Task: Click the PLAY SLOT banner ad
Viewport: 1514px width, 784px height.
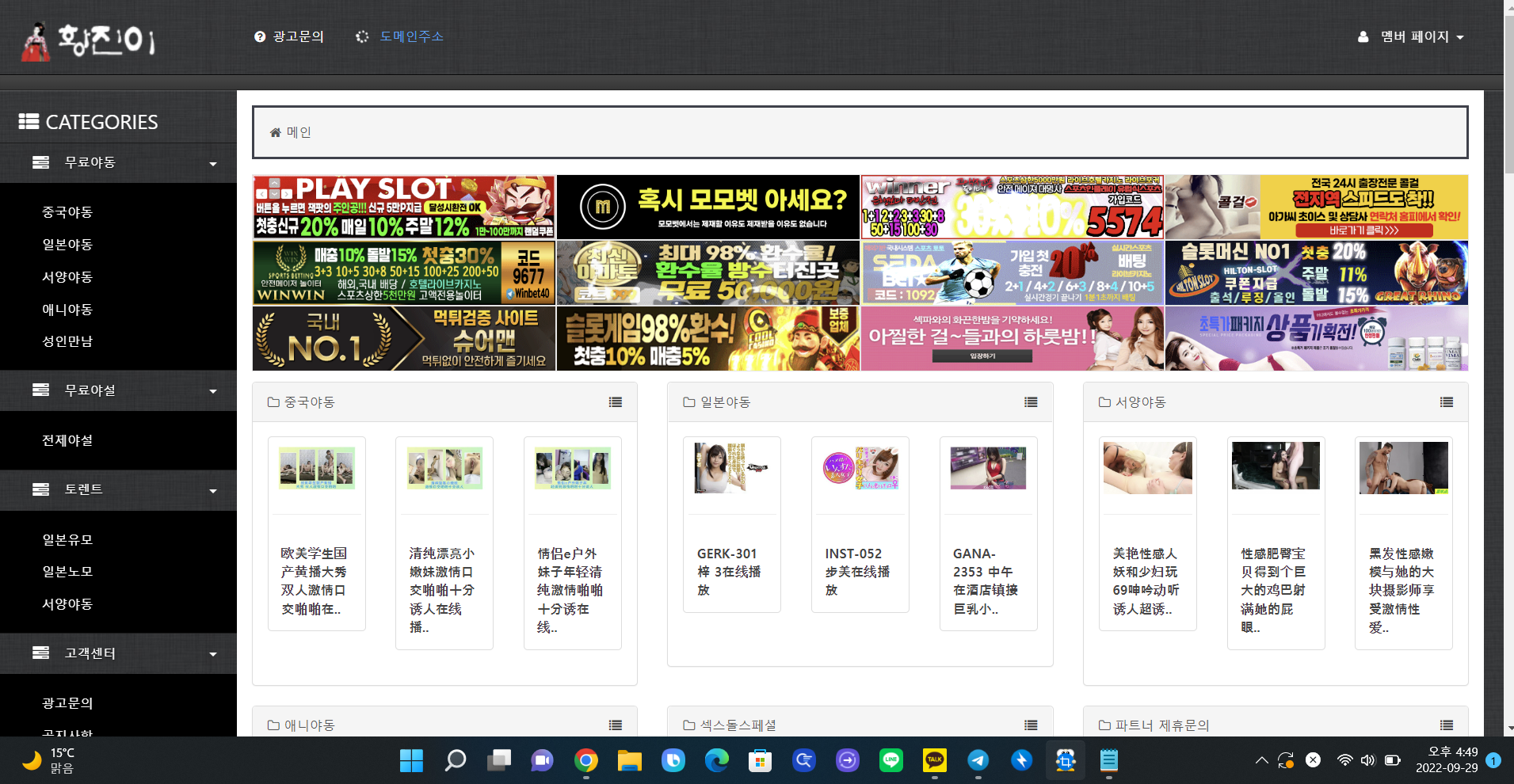Action: point(404,207)
